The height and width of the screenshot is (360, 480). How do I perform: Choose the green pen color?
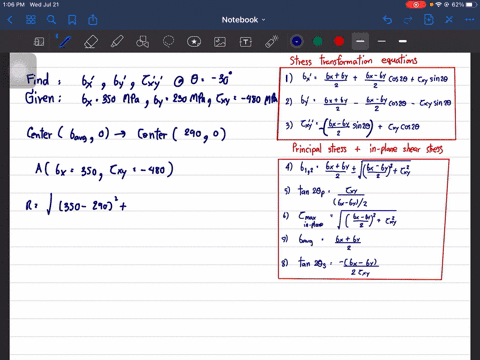pos(318,41)
